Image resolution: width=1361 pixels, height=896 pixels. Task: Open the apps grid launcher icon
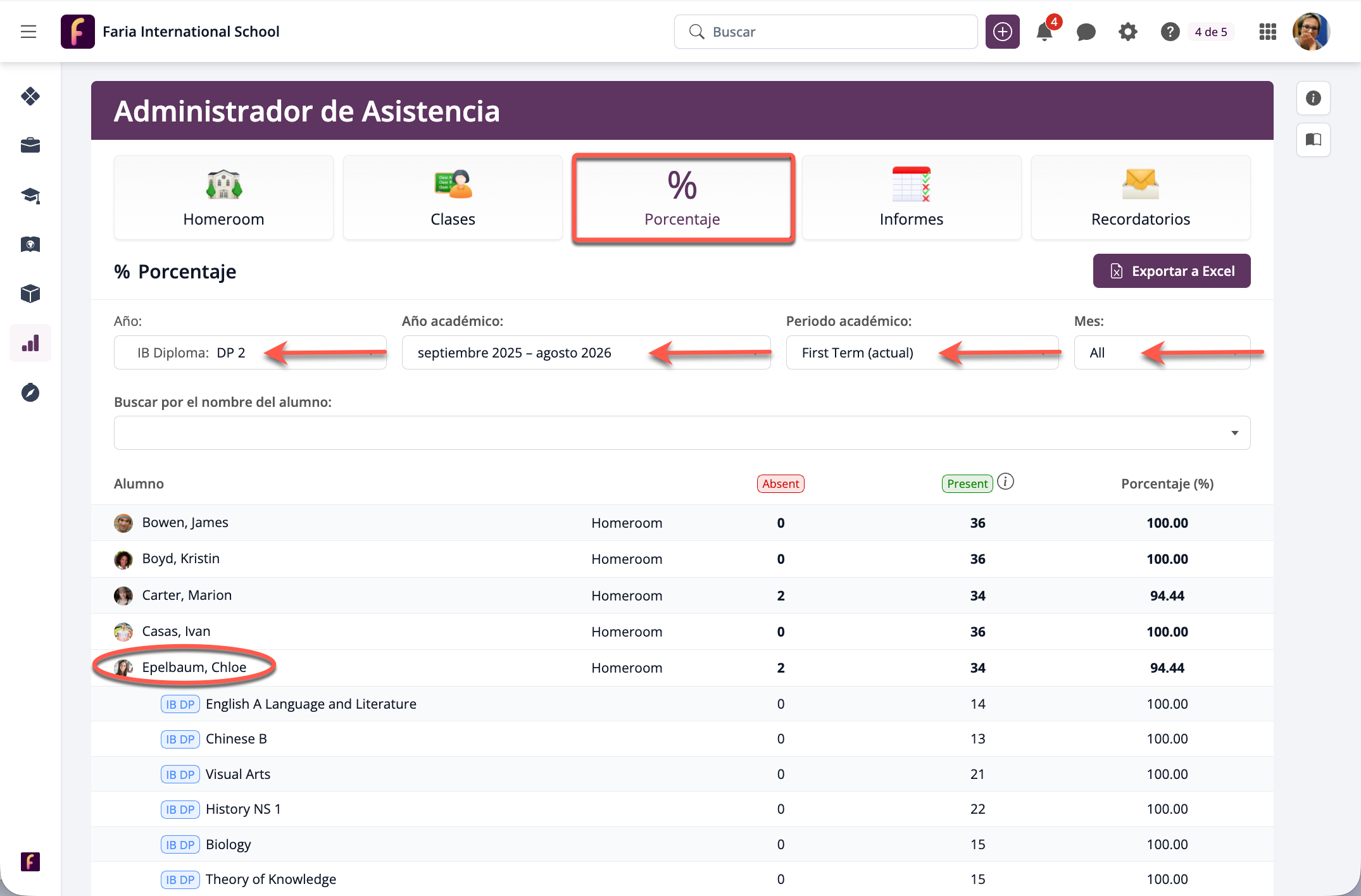[x=1267, y=32]
